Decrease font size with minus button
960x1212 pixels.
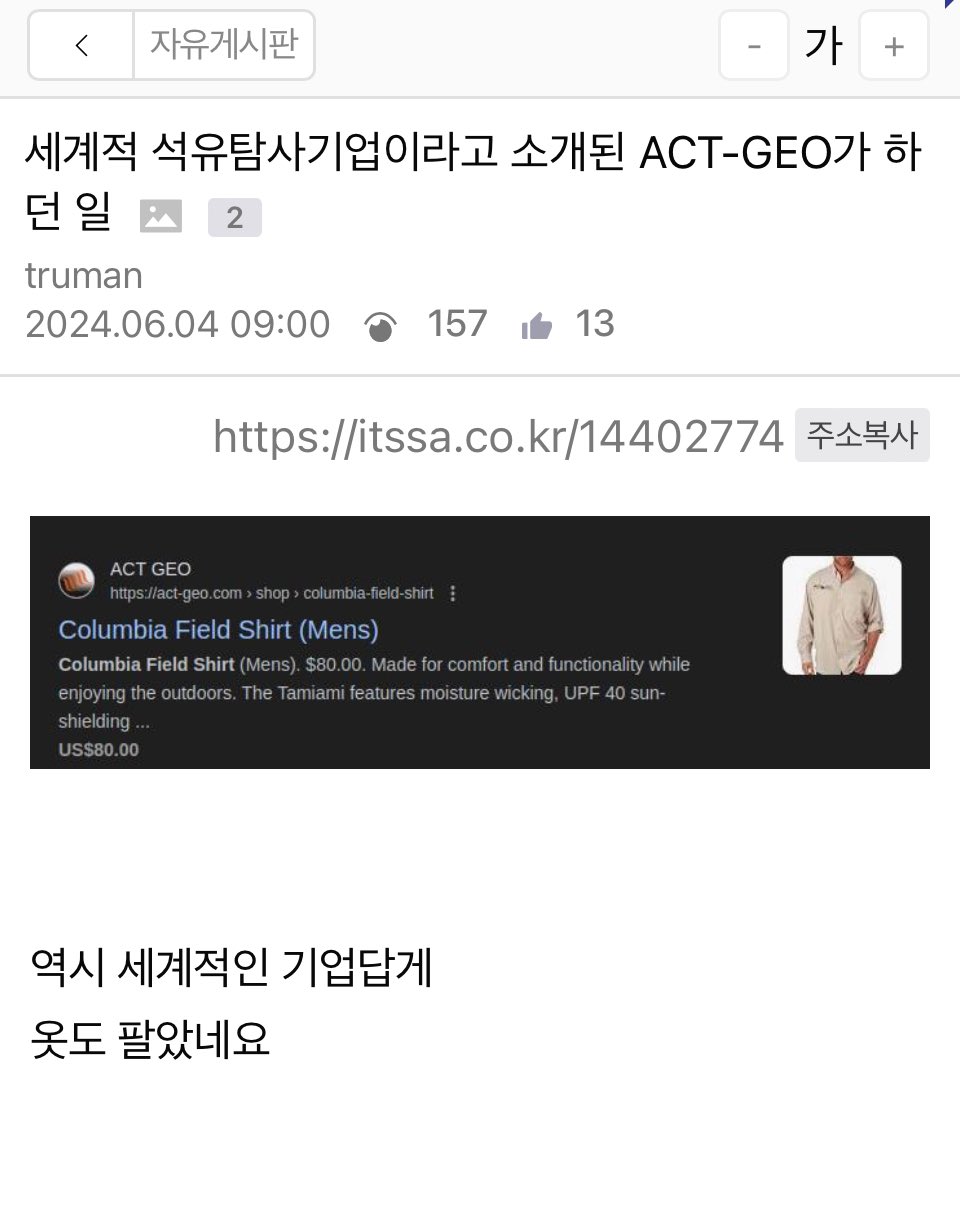coord(754,46)
